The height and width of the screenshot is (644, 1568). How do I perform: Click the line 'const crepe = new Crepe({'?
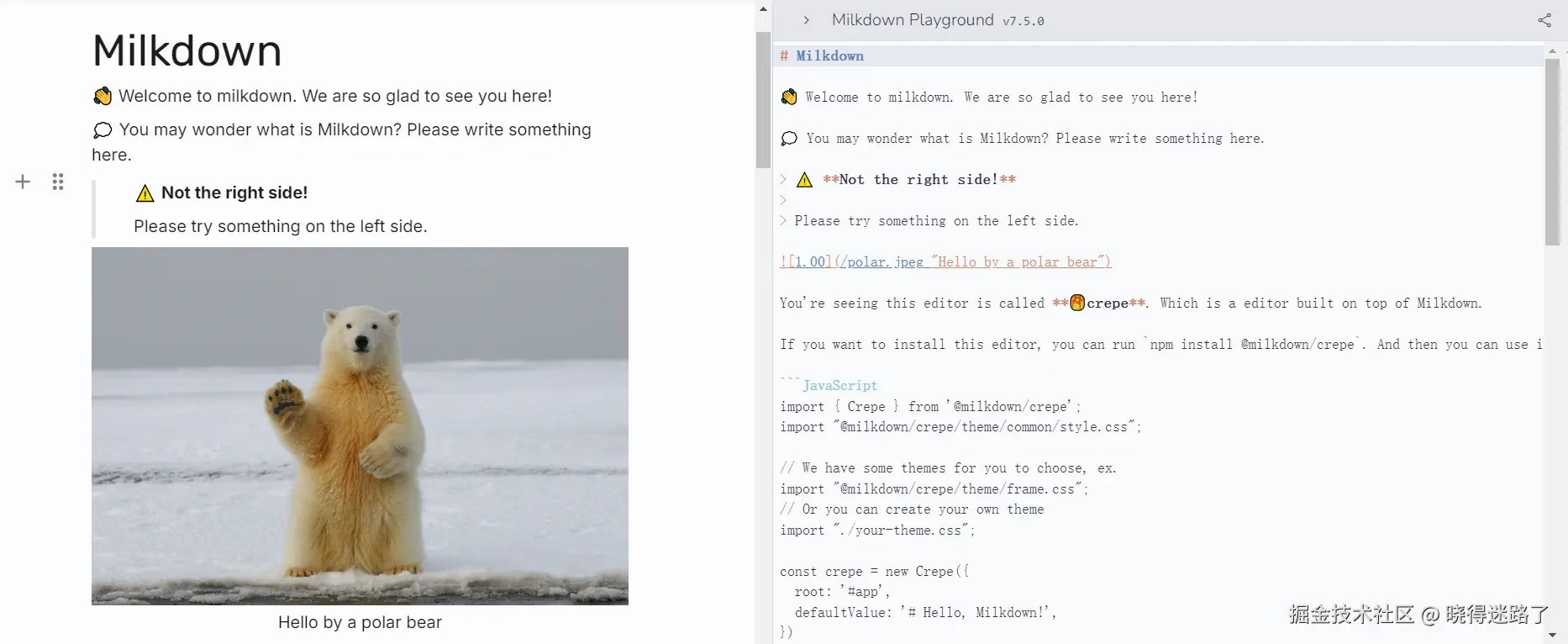pos(874,571)
